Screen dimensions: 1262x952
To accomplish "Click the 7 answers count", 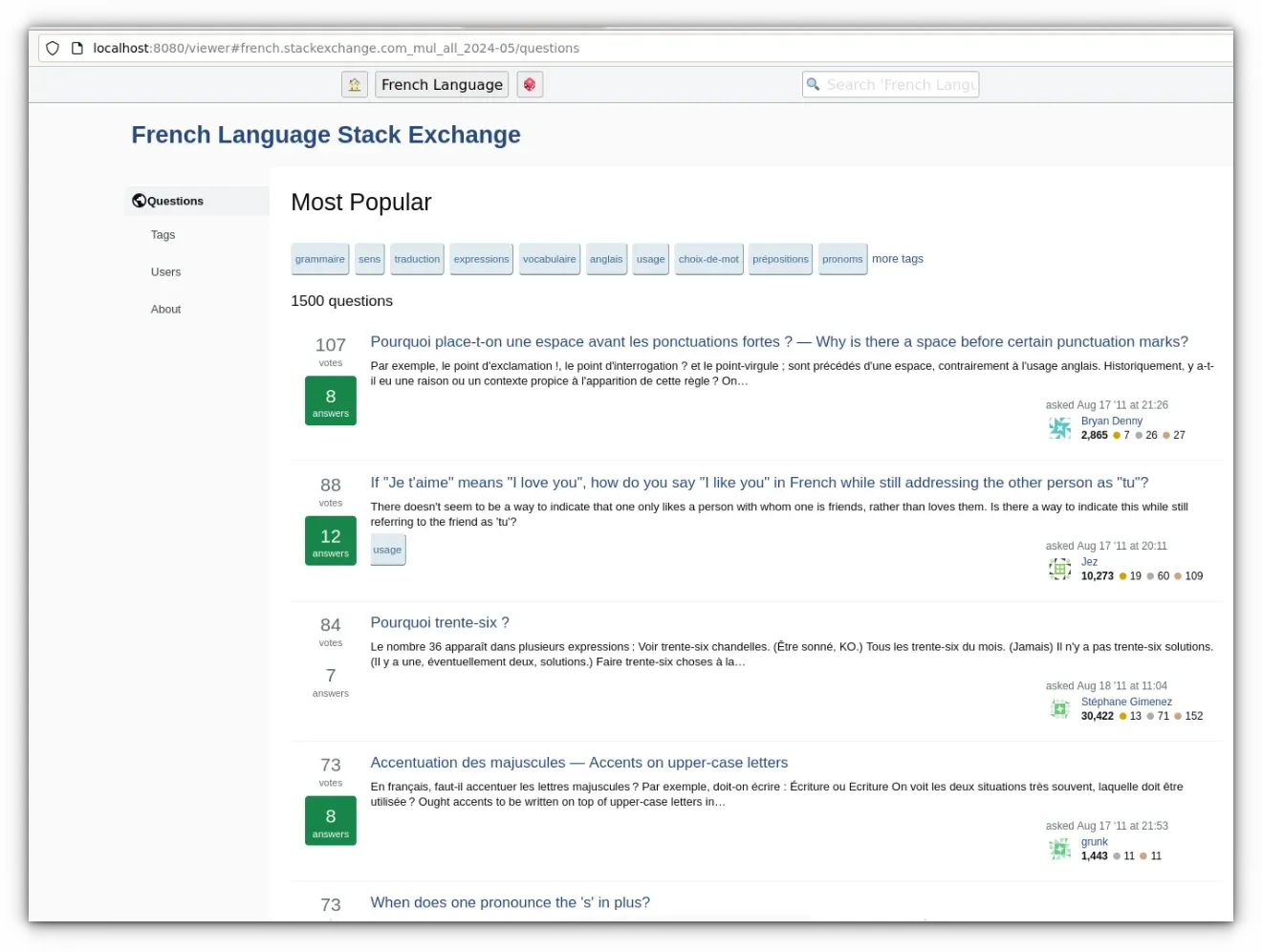I will (331, 681).
